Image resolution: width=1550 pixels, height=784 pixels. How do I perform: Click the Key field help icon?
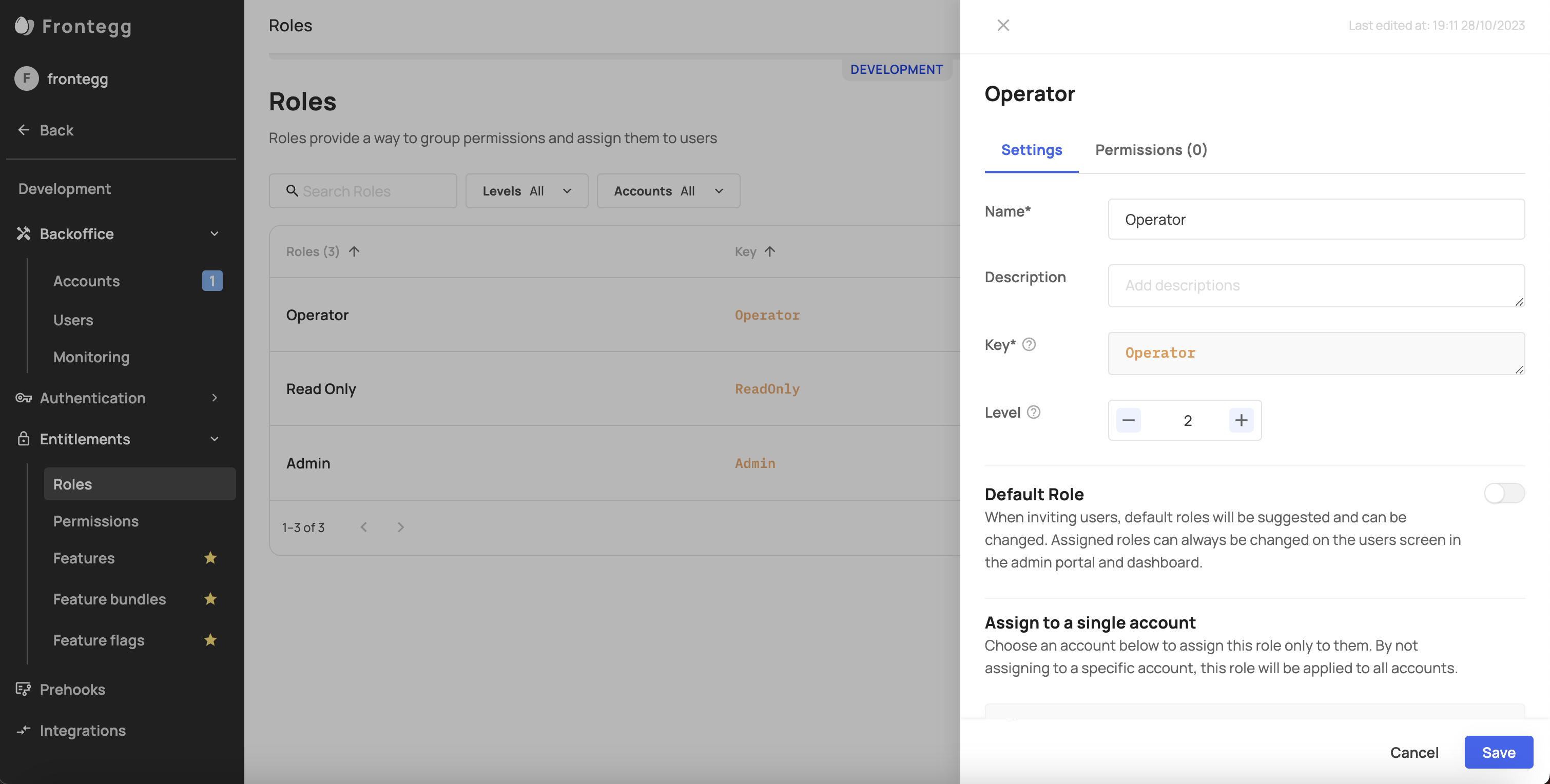coord(1029,345)
